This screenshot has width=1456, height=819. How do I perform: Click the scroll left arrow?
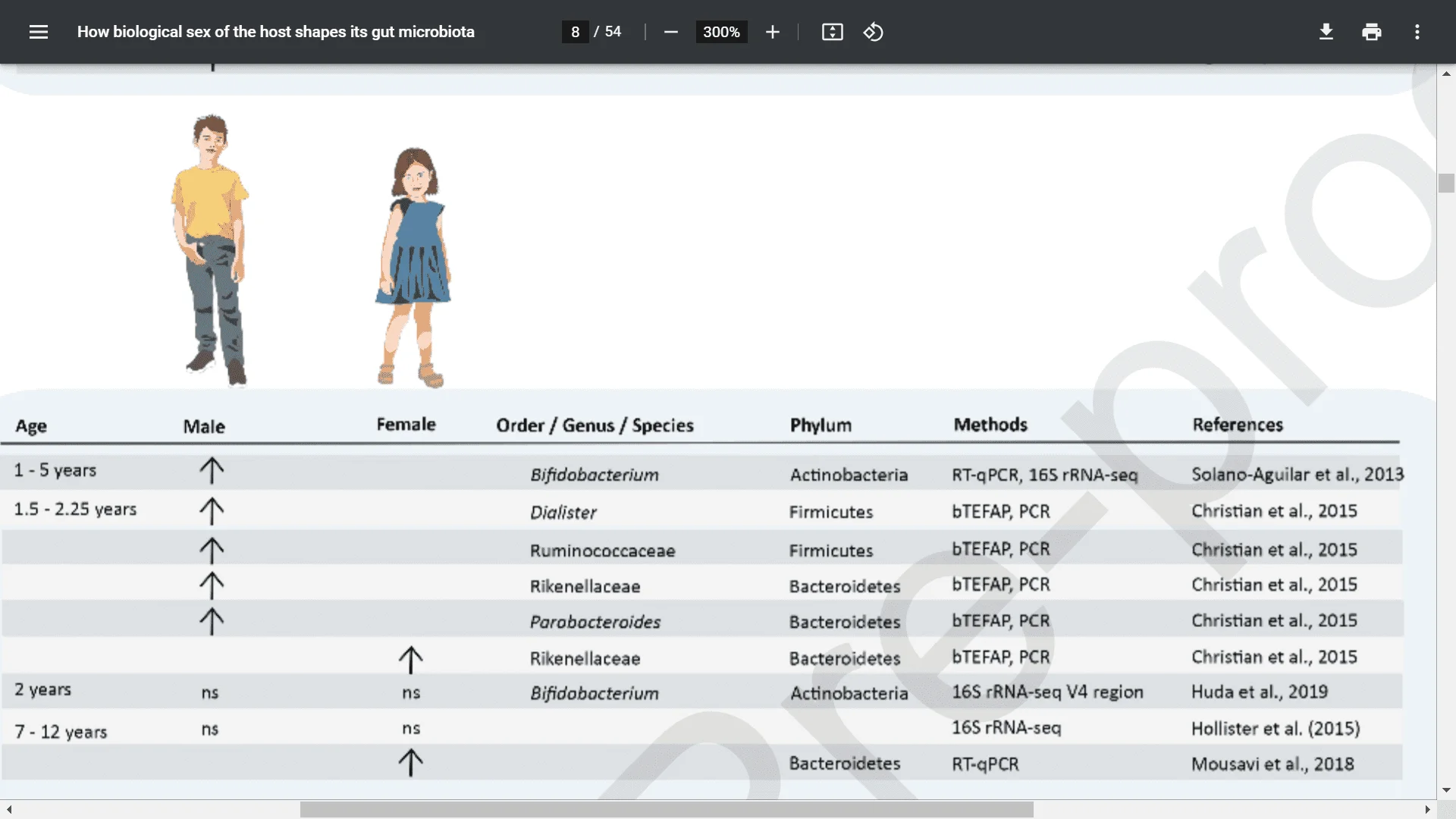coord(8,809)
